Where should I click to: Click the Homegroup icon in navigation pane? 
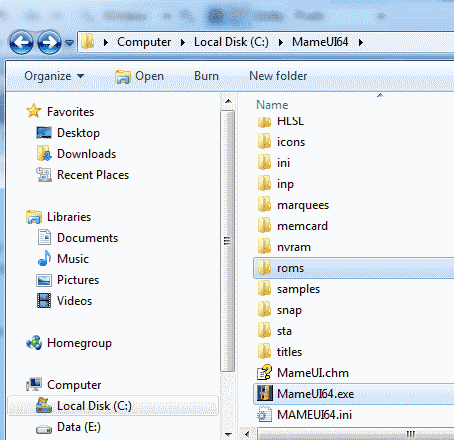pos(34,343)
